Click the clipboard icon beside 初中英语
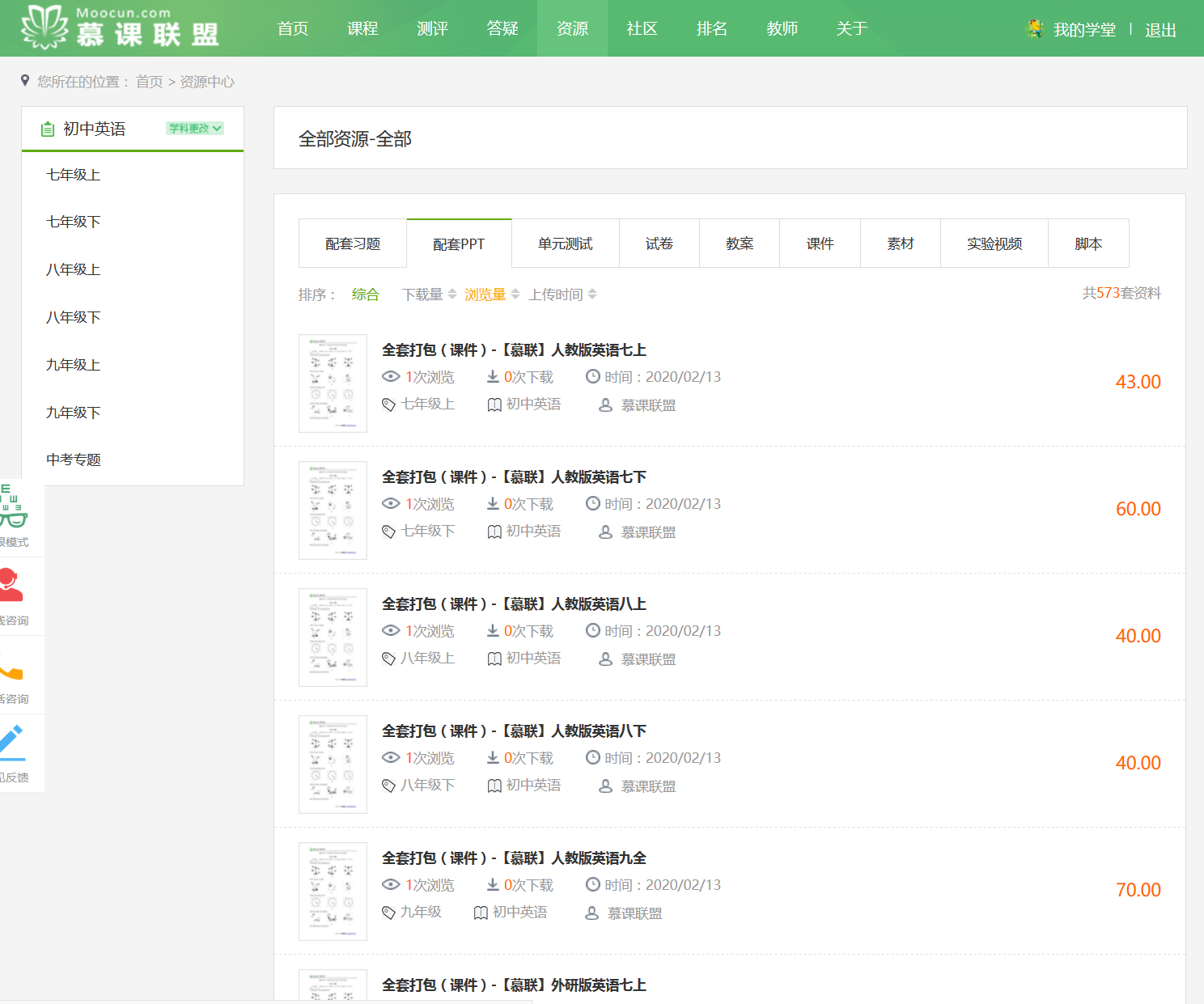 [x=48, y=129]
